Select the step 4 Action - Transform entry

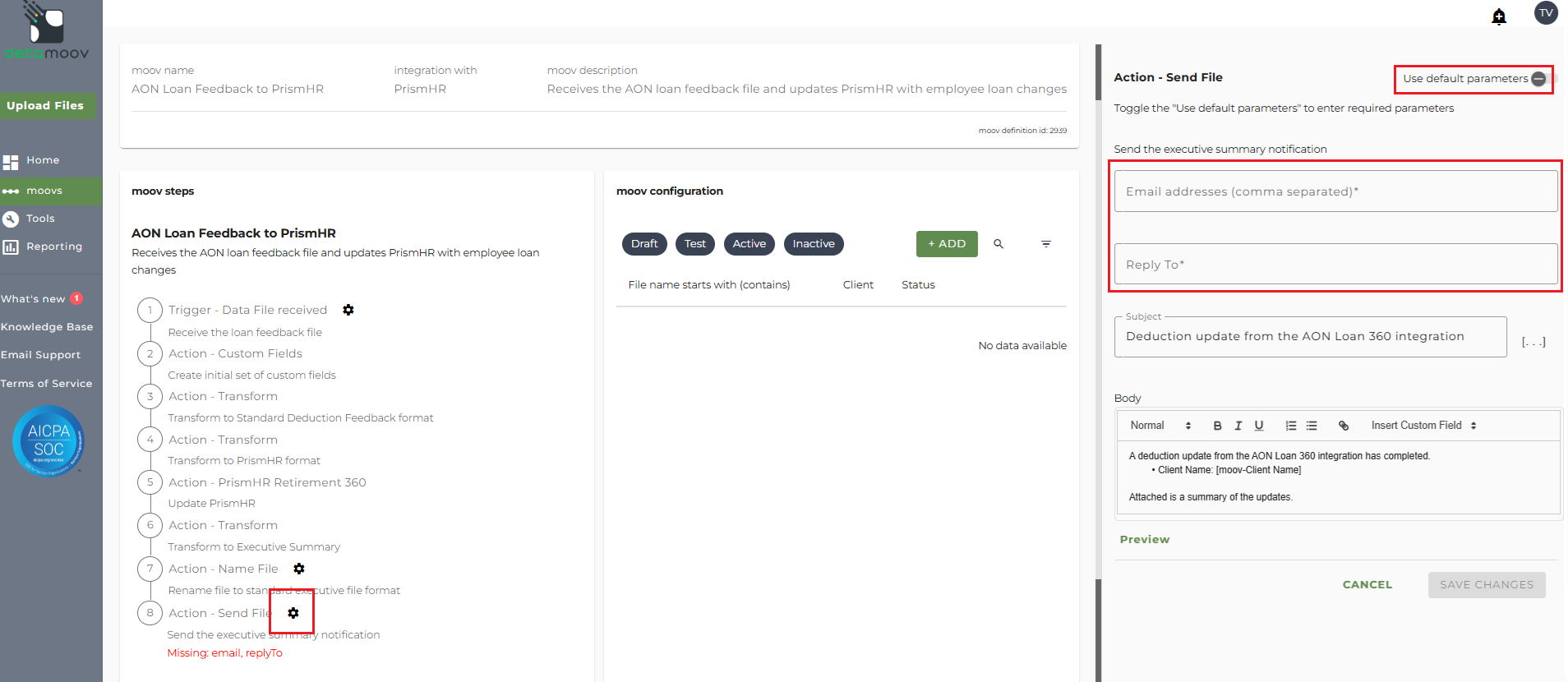pos(223,440)
